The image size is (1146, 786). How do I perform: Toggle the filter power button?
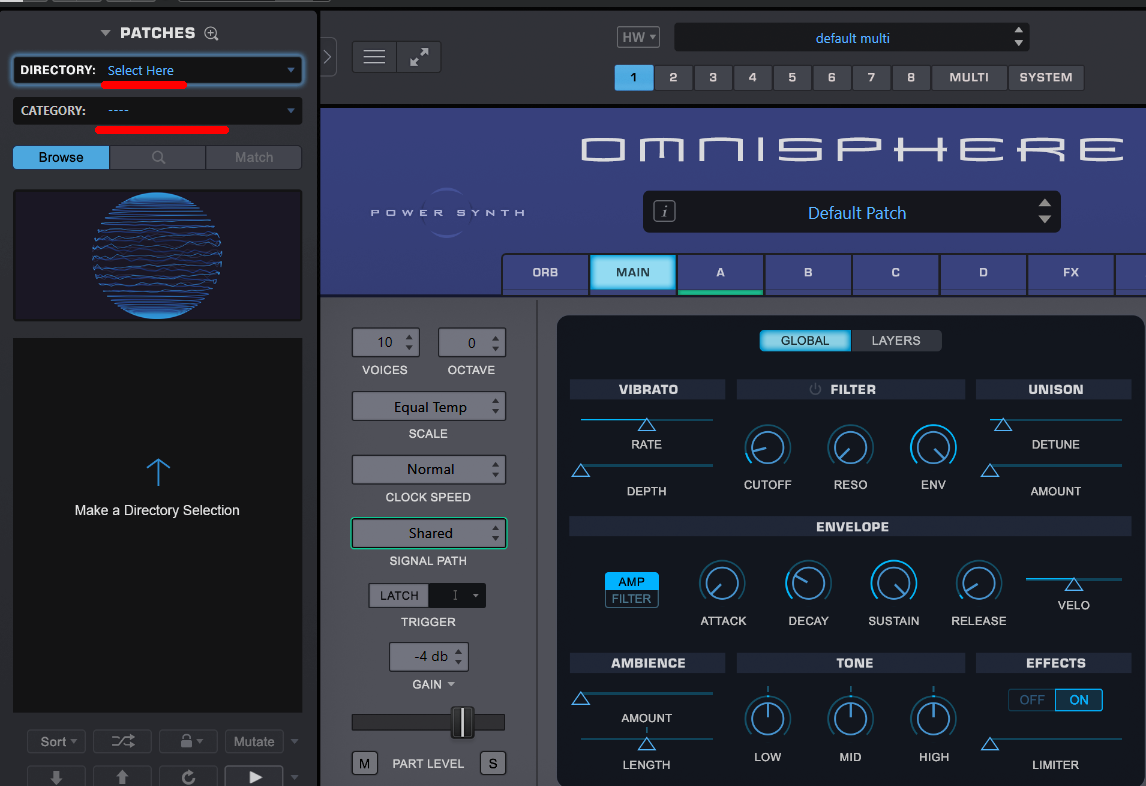tap(815, 389)
